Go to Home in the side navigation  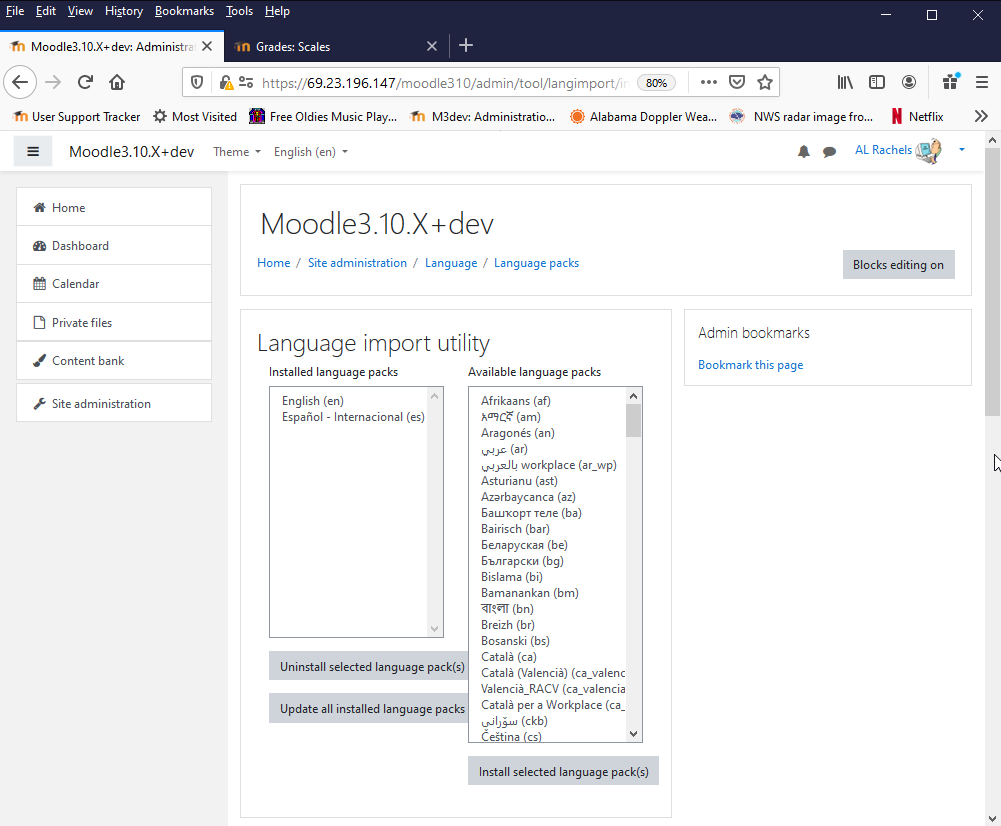(114, 207)
